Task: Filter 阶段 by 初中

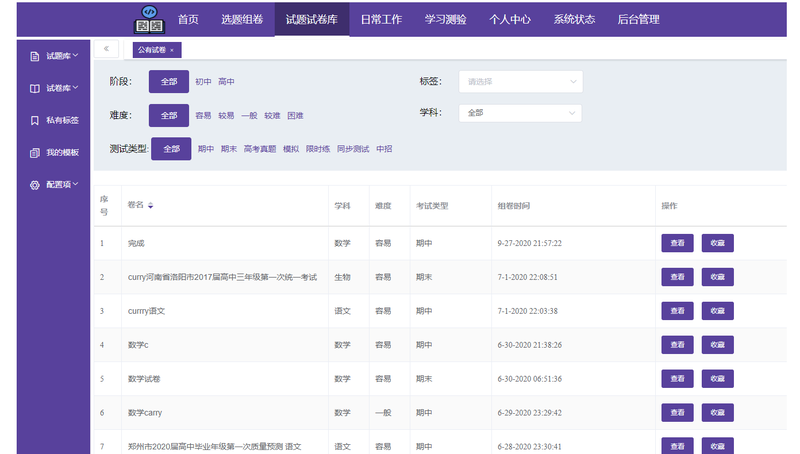Action: 203,82
